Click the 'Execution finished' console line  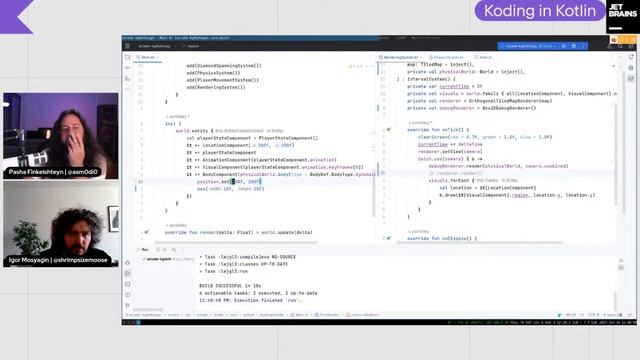tap(250, 300)
